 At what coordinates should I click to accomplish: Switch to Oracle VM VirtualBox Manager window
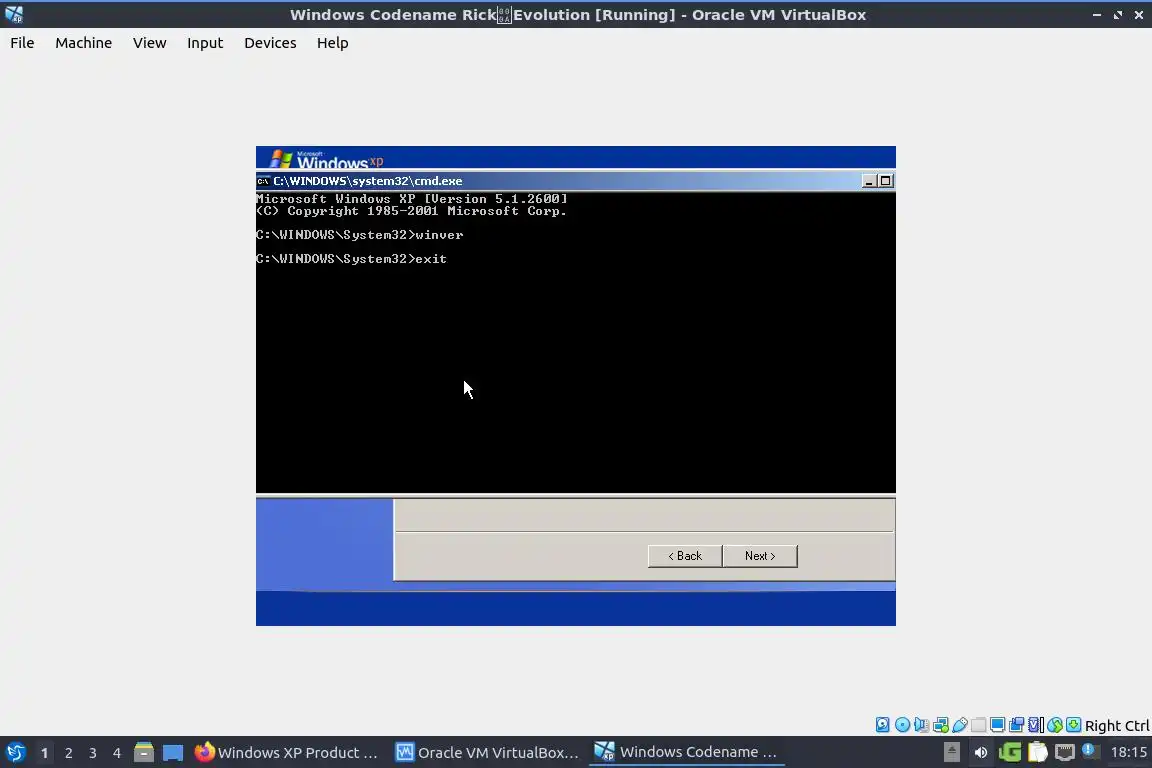tap(488, 753)
